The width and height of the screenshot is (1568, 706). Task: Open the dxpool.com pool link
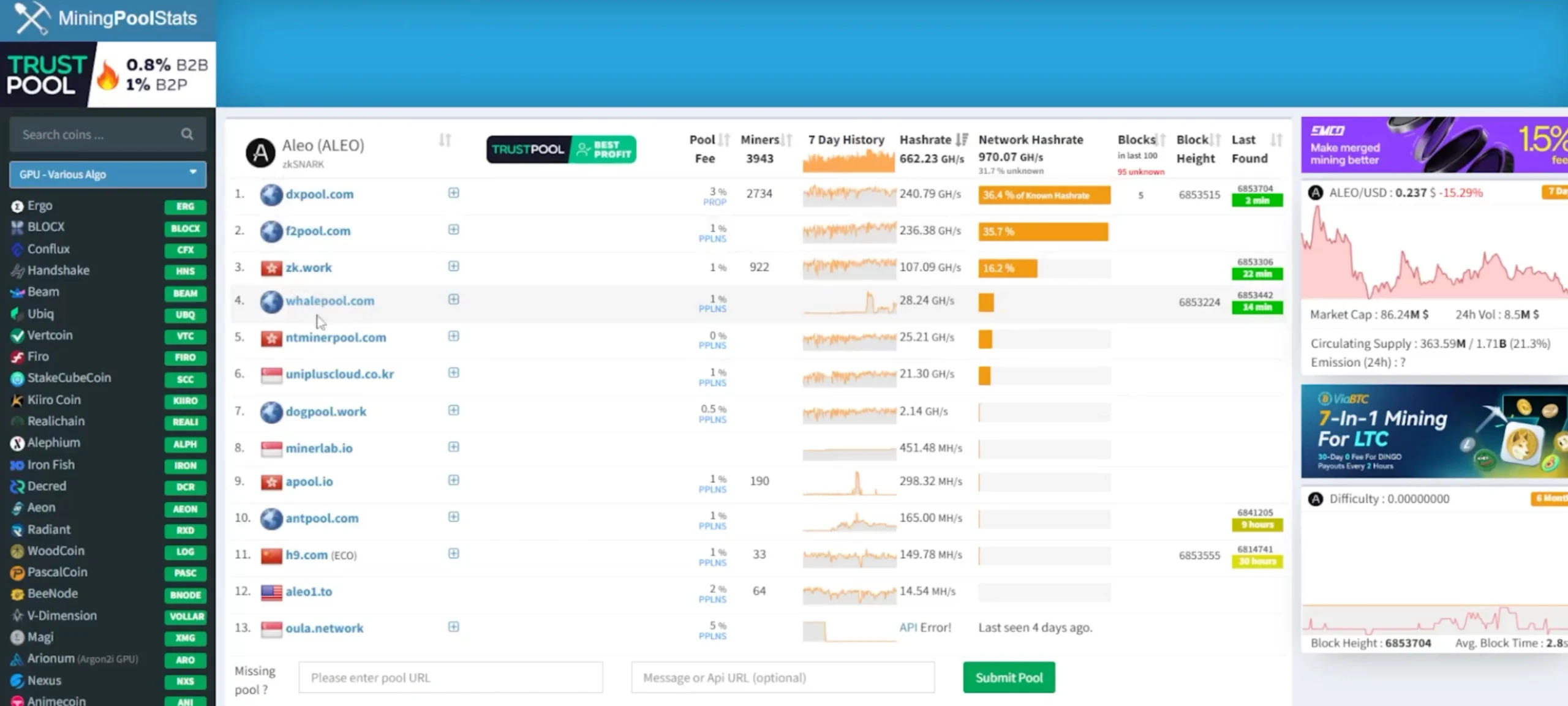coord(319,194)
